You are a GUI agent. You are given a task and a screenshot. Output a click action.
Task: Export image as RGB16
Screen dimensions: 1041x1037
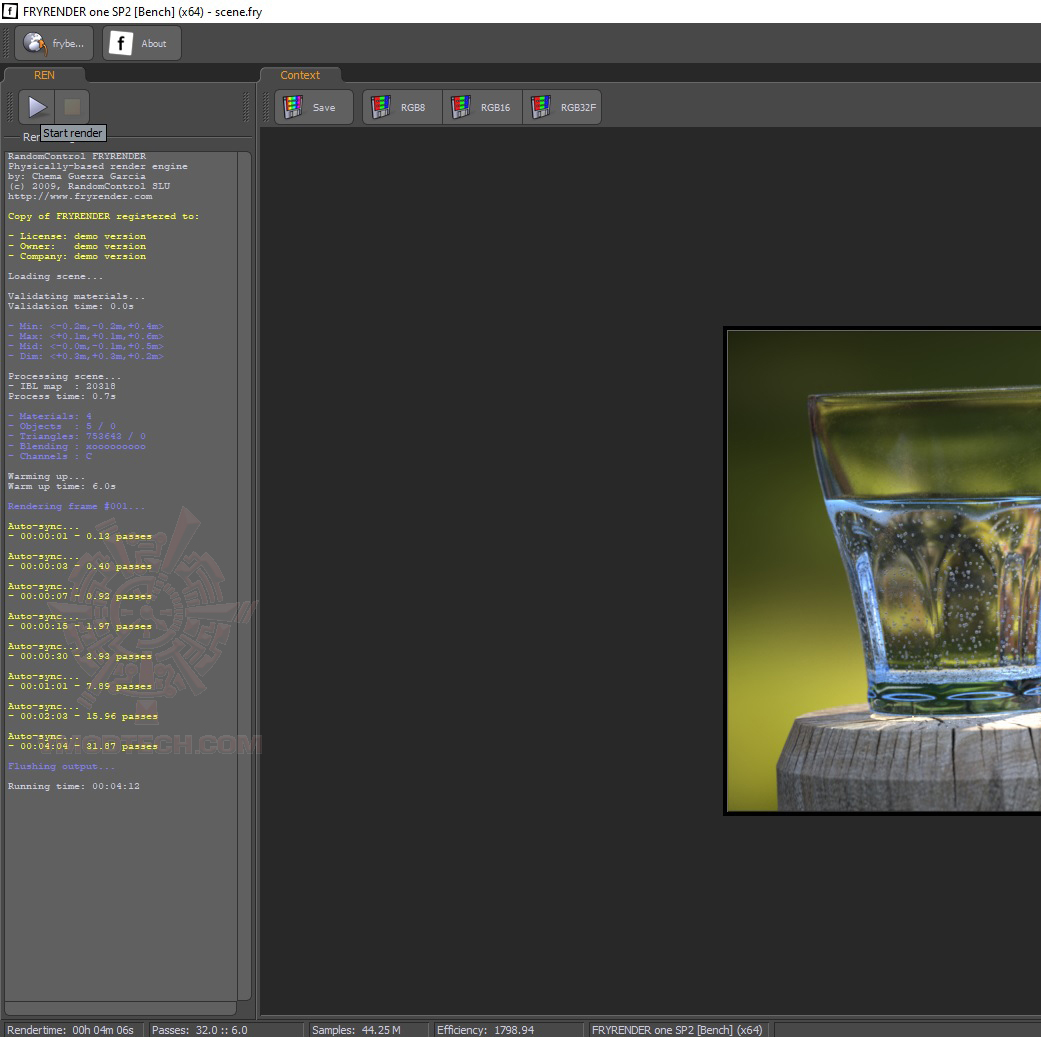[483, 108]
